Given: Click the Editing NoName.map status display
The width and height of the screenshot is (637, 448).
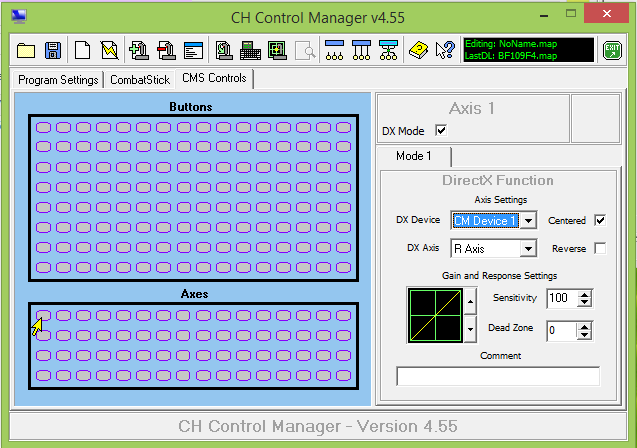Looking at the screenshot, I should (511, 44).
